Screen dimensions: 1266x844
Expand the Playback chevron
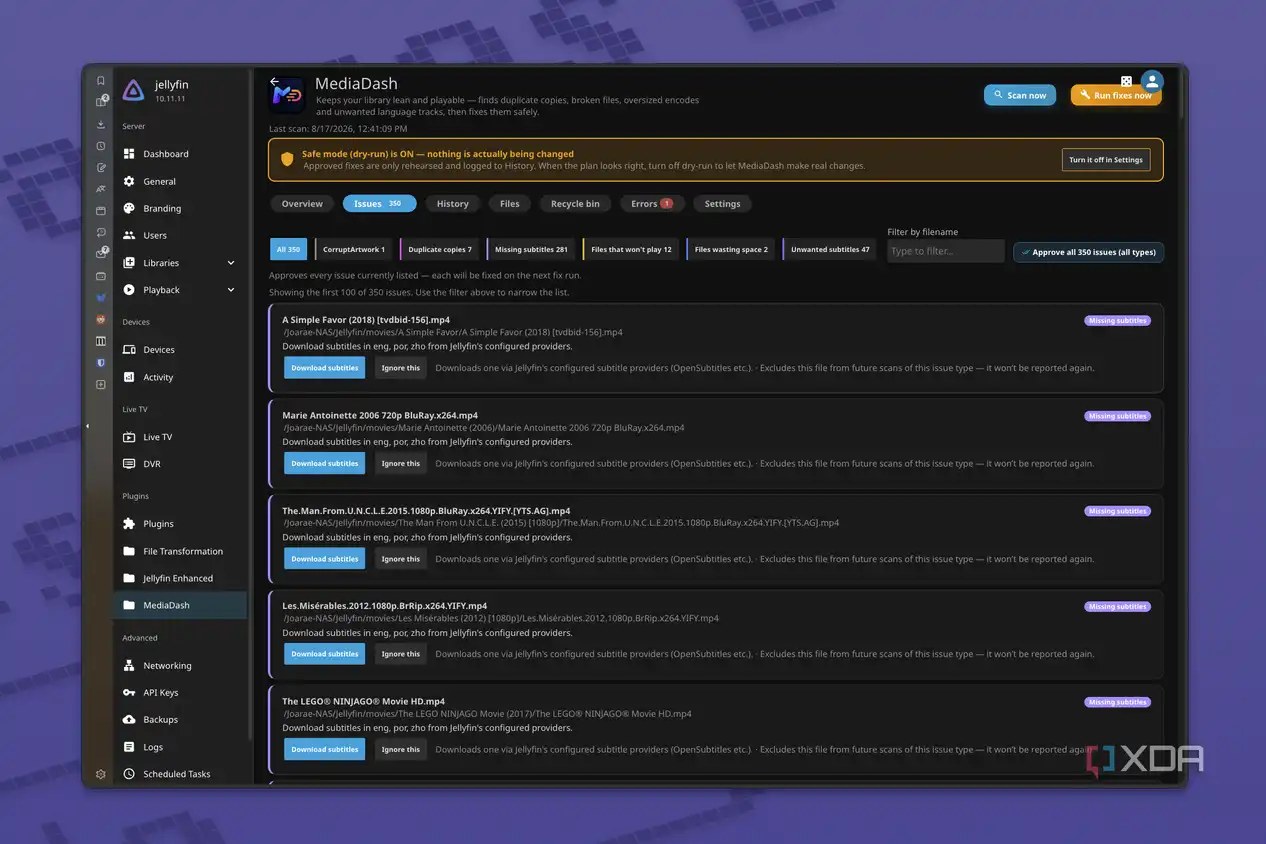click(x=231, y=290)
